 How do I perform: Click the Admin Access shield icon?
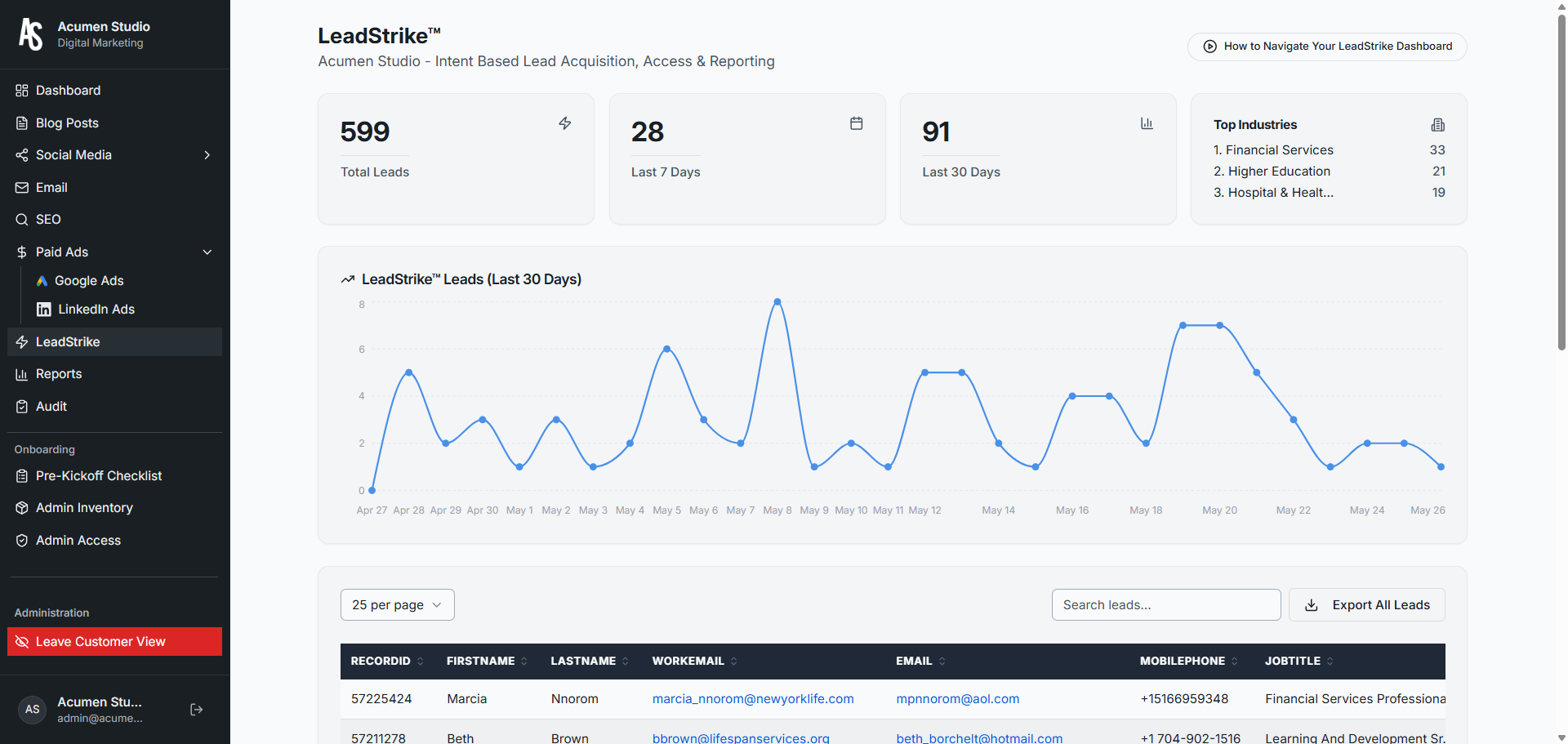(x=22, y=541)
